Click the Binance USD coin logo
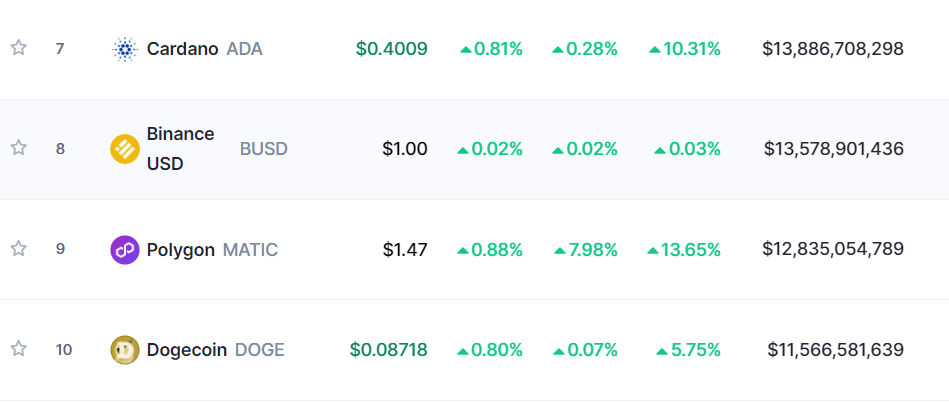The height and width of the screenshot is (402, 949). (x=125, y=149)
